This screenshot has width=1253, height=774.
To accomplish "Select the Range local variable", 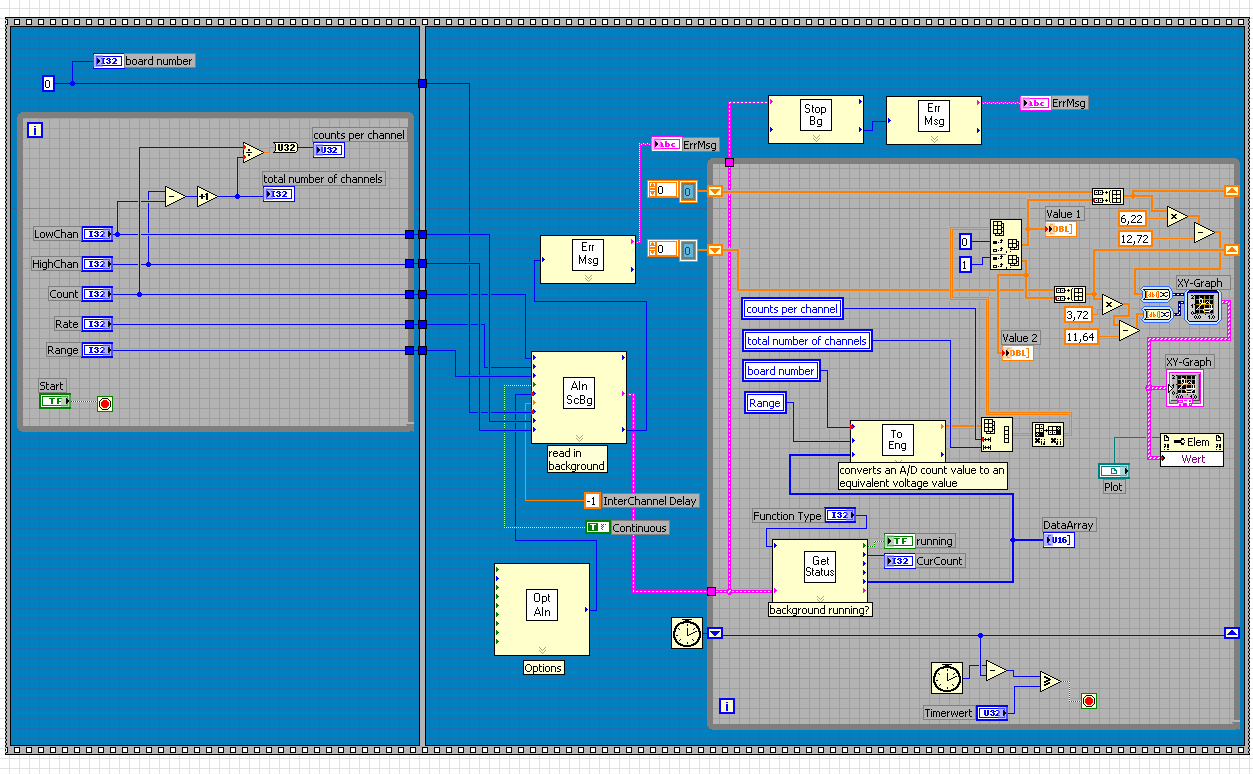I will coord(765,403).
